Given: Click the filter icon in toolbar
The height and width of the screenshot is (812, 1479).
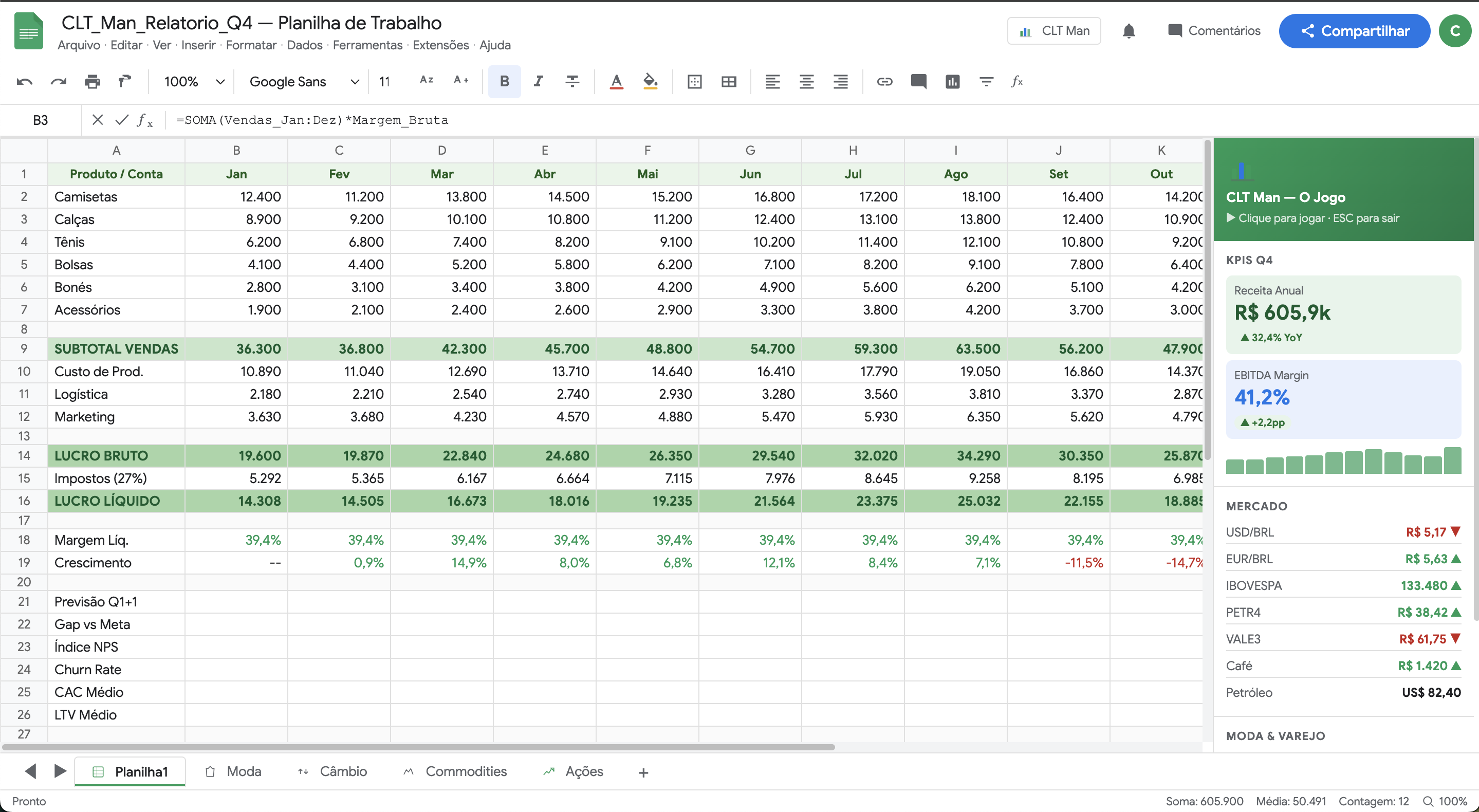Looking at the screenshot, I should coord(986,82).
